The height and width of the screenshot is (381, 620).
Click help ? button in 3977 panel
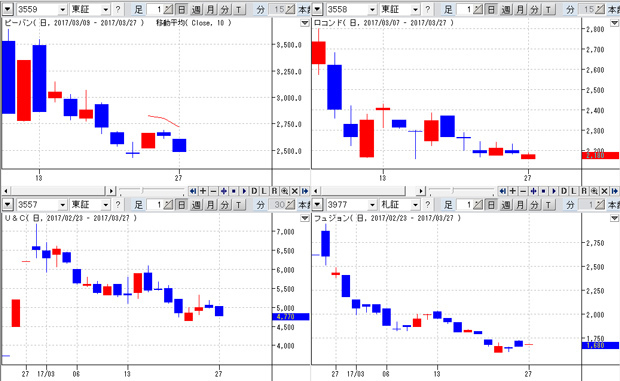427,204
